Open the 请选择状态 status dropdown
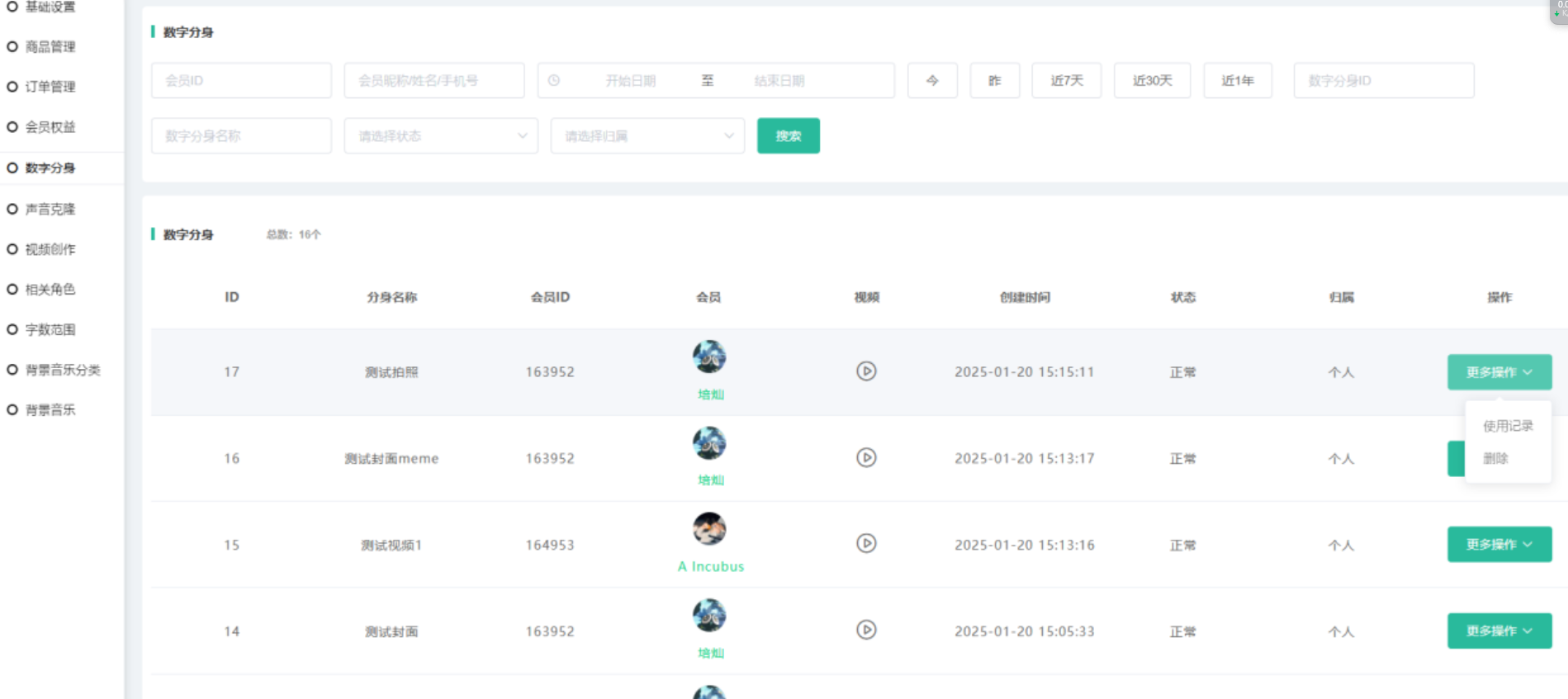The width and height of the screenshot is (1568, 699). [441, 136]
